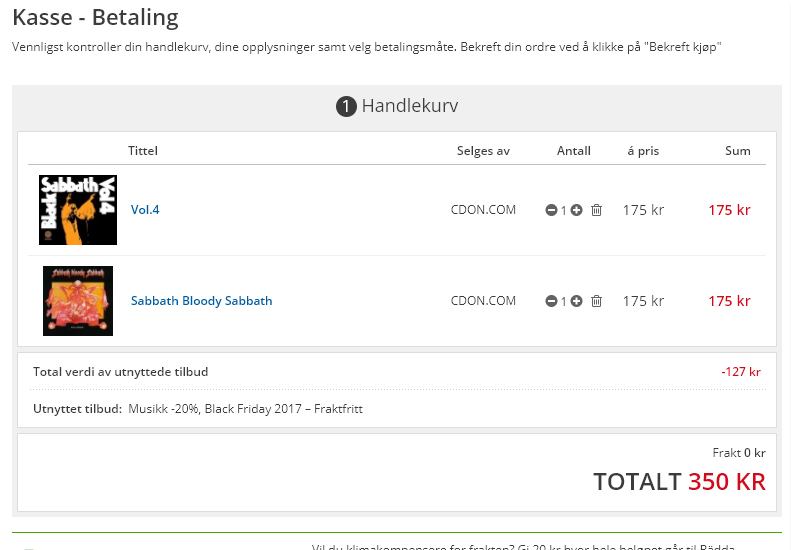Screen dimensions: 791x550
Task: Click the TOTALT 350 KR amount
Action: click(679, 481)
